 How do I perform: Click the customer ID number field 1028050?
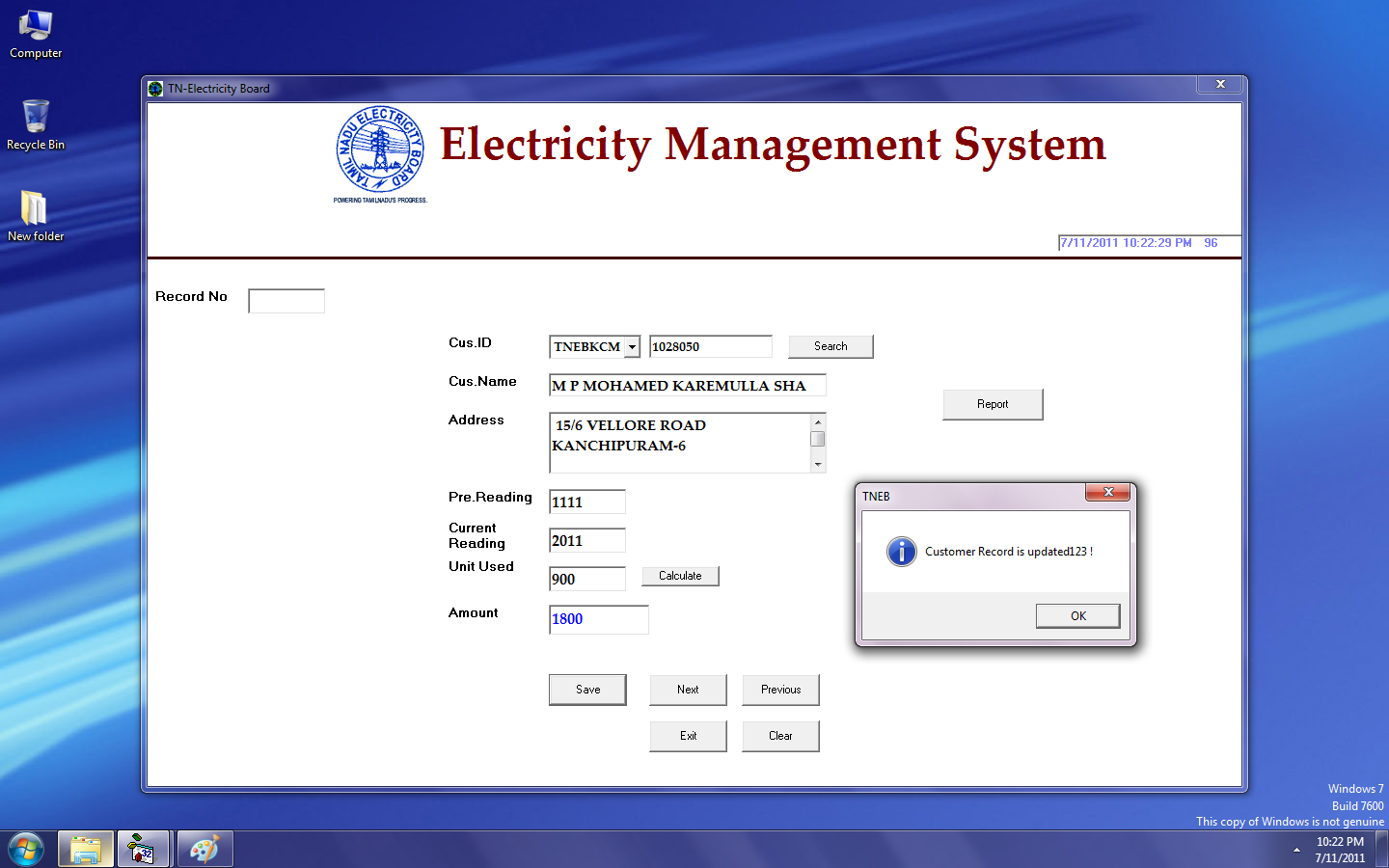(711, 346)
